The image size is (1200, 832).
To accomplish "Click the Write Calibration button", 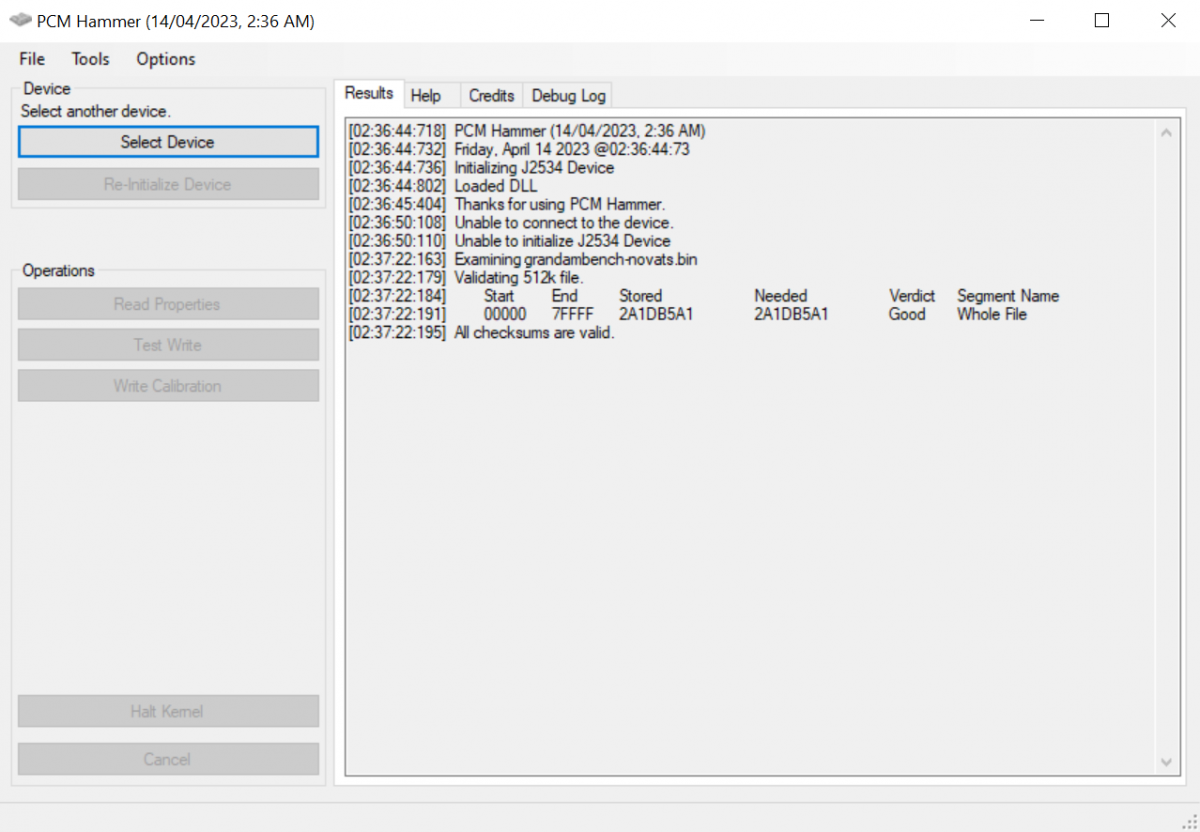I will [x=168, y=386].
